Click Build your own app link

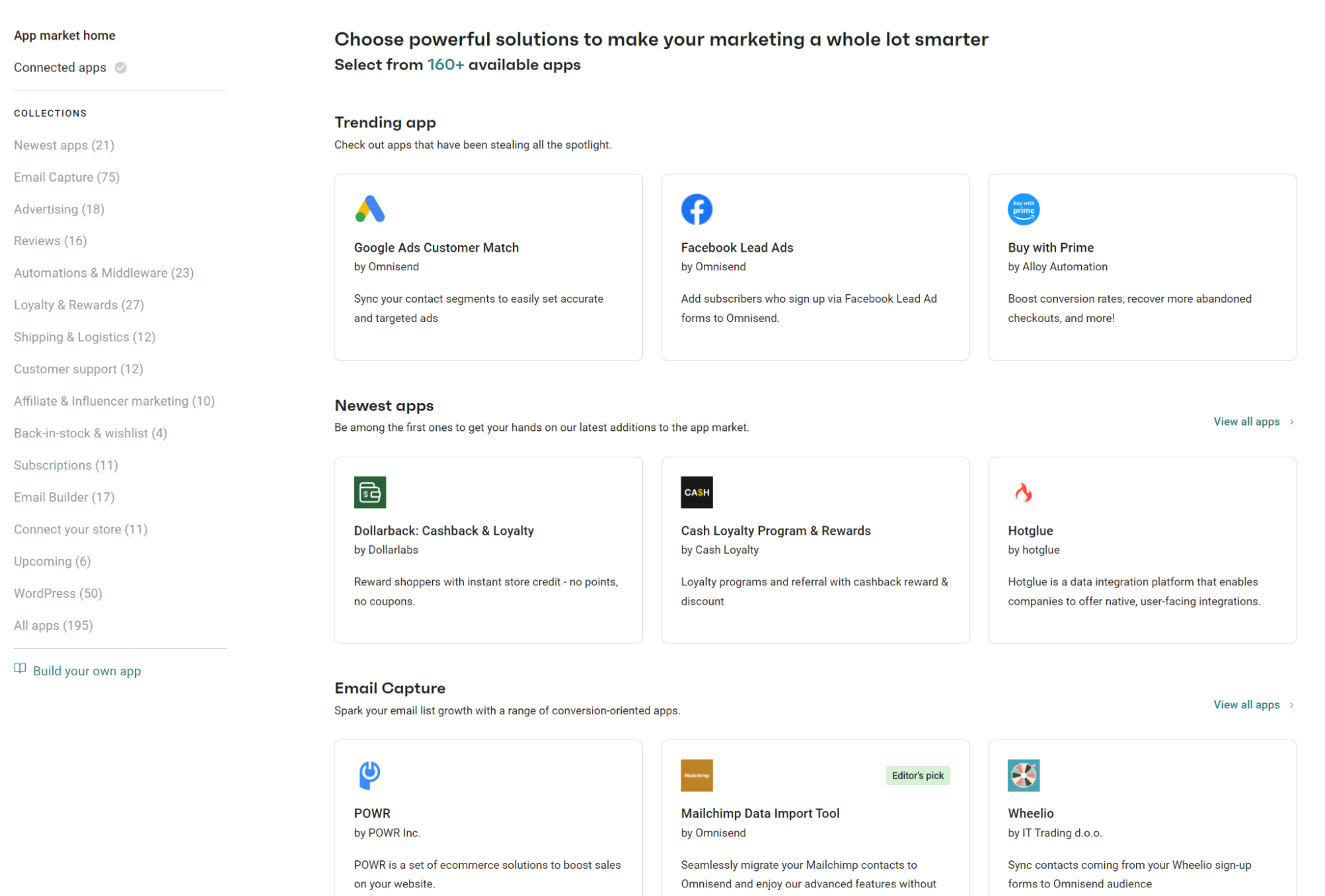pos(87,671)
